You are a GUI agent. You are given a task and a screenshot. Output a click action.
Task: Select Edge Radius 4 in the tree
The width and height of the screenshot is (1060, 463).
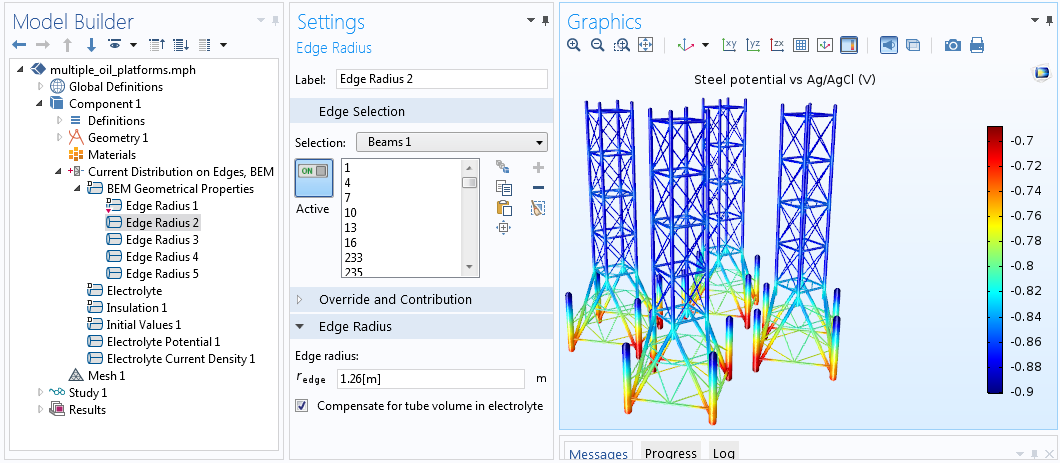pos(161,257)
